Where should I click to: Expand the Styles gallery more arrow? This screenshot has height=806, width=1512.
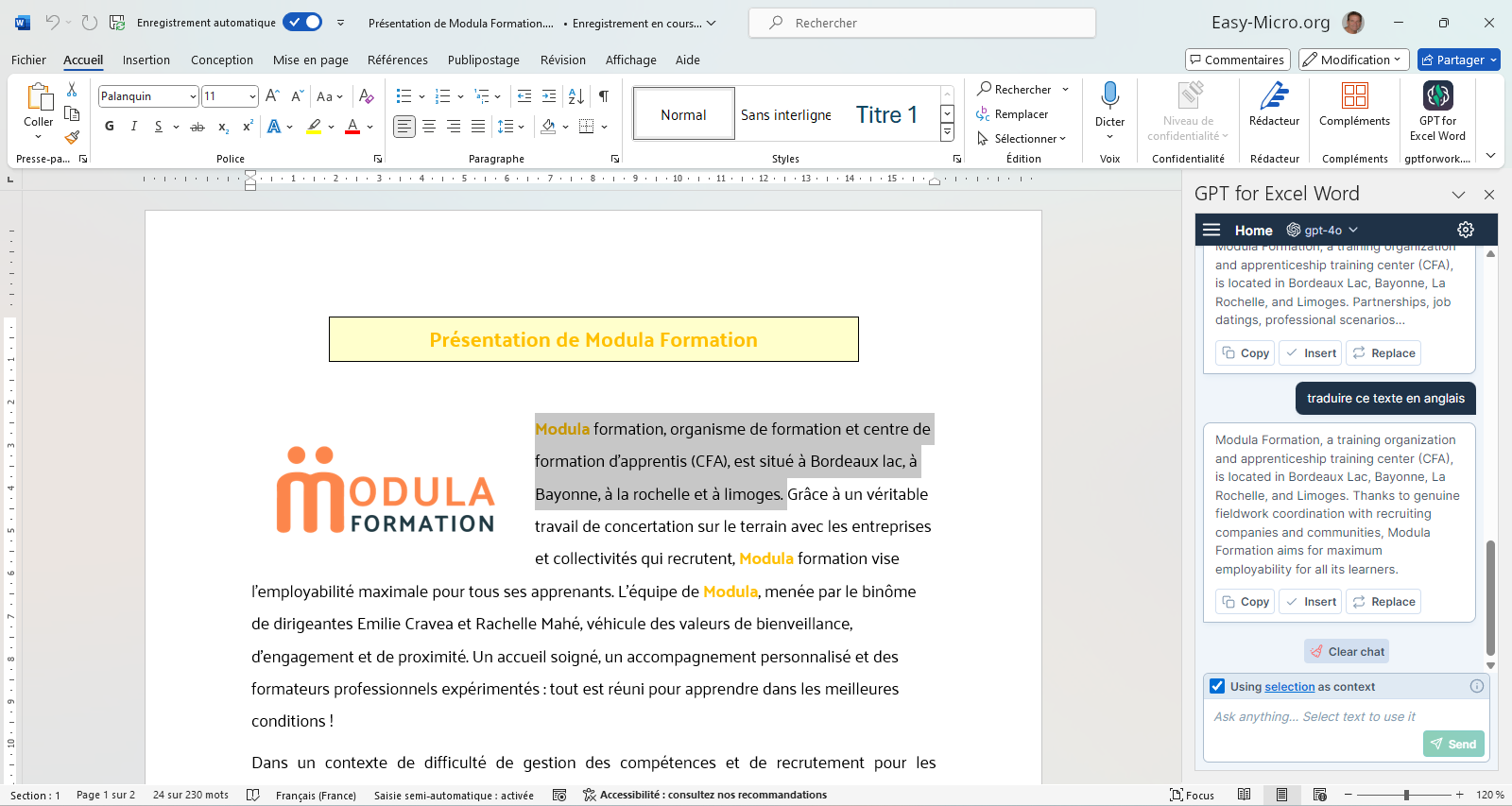coord(947,132)
